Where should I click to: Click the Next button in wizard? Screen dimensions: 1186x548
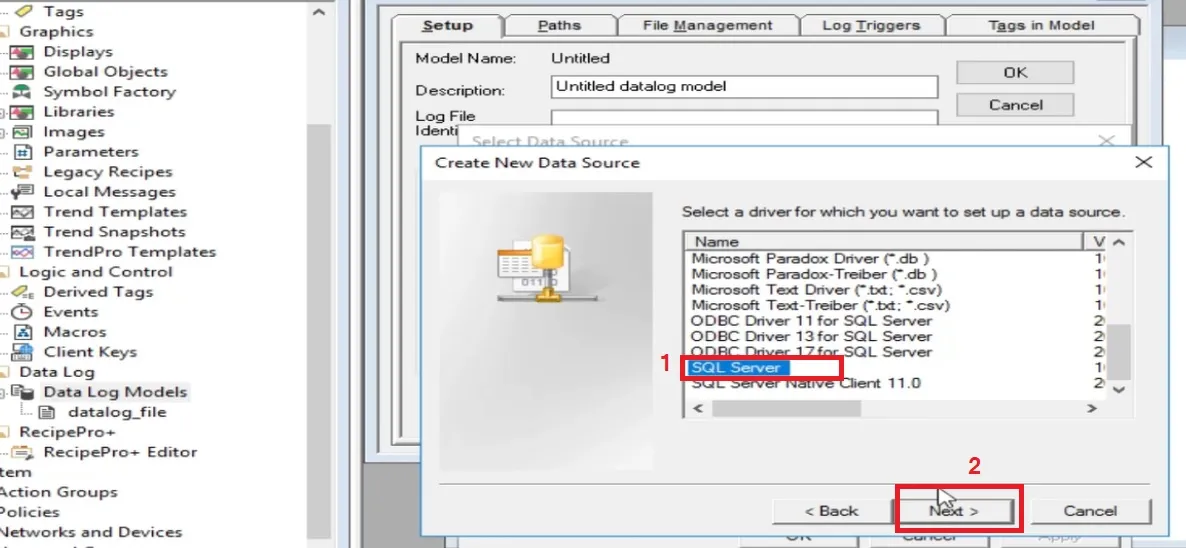click(954, 512)
